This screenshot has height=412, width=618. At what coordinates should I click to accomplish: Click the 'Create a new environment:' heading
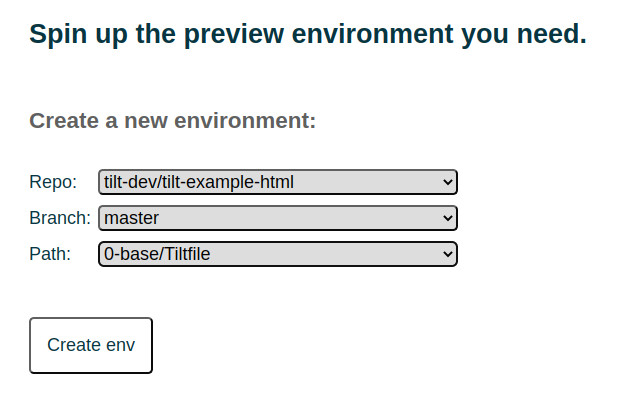click(173, 121)
